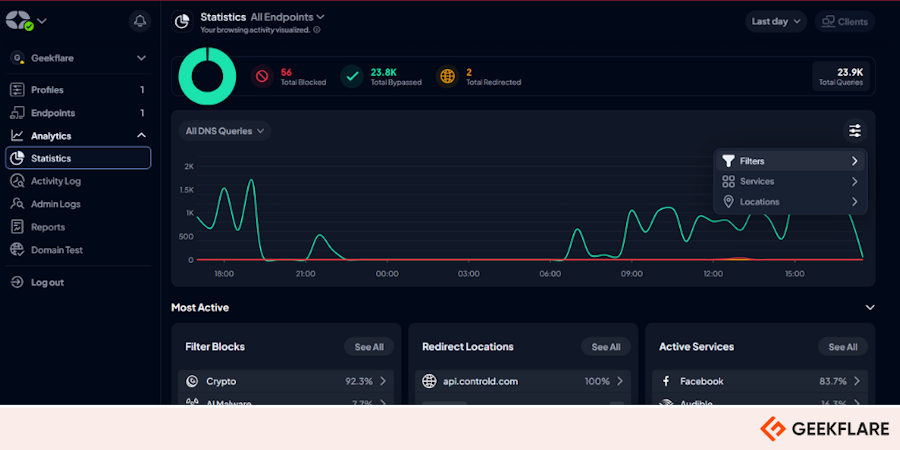
Task: Collapse the Most Active section
Action: coord(870,308)
